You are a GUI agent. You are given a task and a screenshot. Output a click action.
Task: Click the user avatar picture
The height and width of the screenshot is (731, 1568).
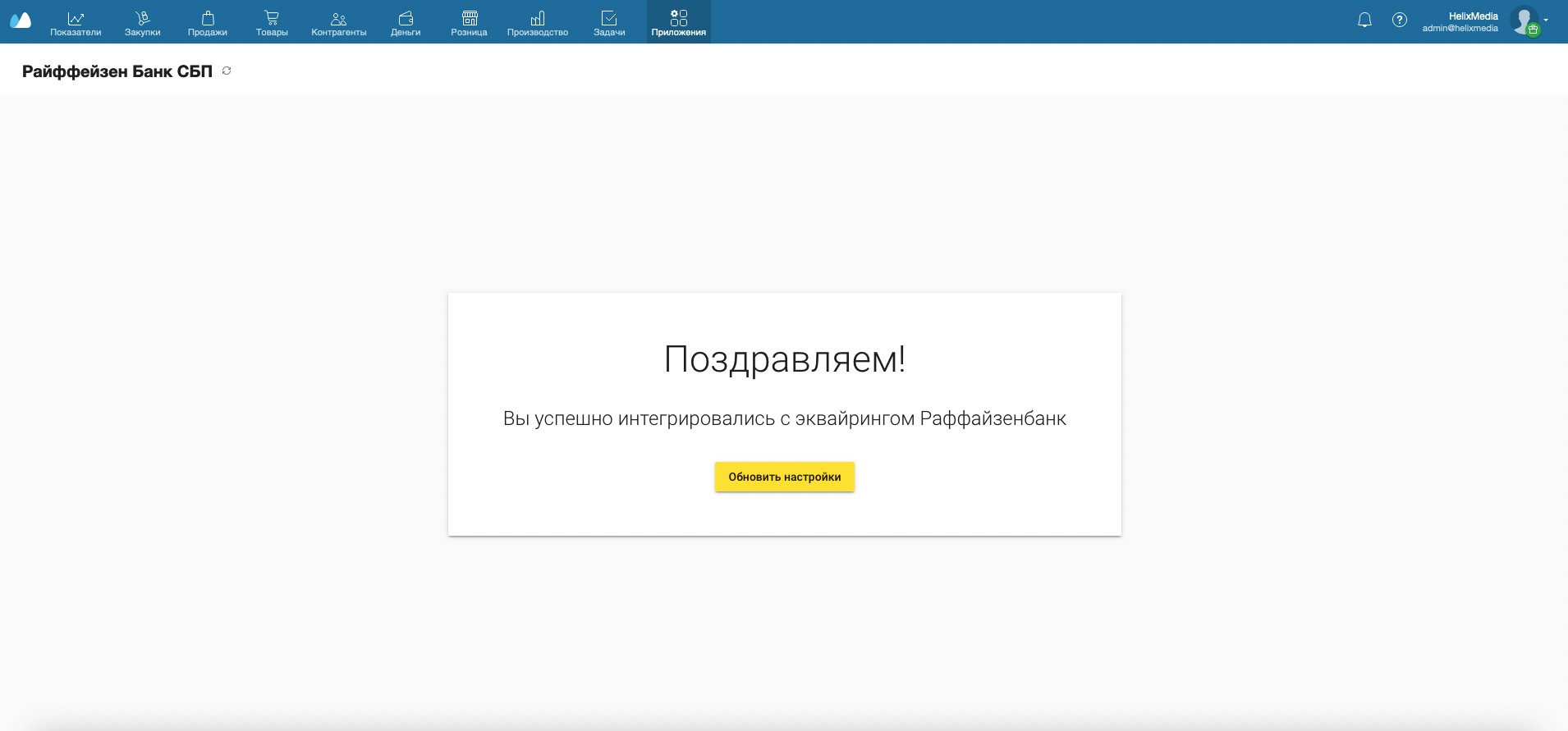point(1524,21)
